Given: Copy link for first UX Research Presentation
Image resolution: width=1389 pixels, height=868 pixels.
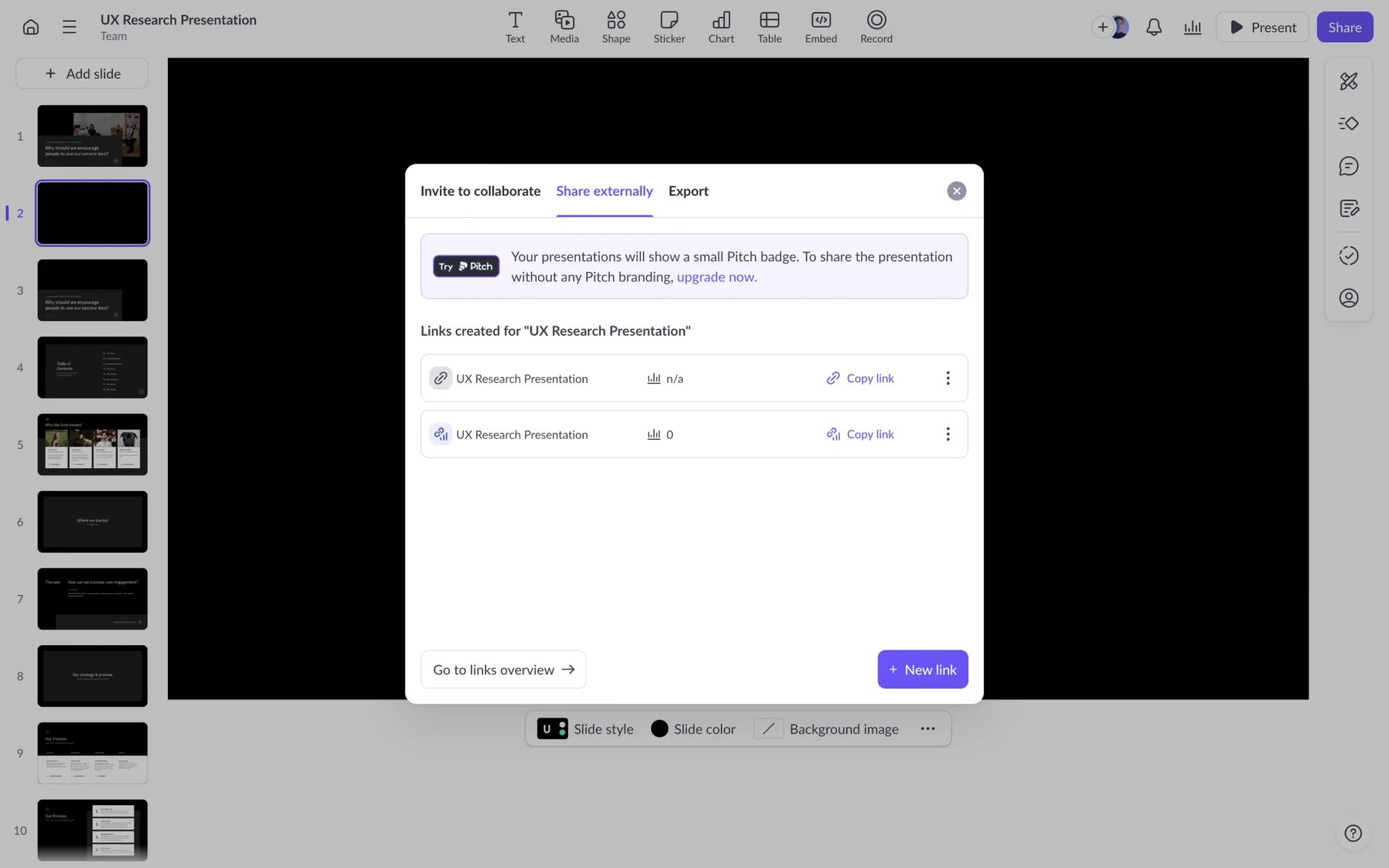Looking at the screenshot, I should click(861, 378).
